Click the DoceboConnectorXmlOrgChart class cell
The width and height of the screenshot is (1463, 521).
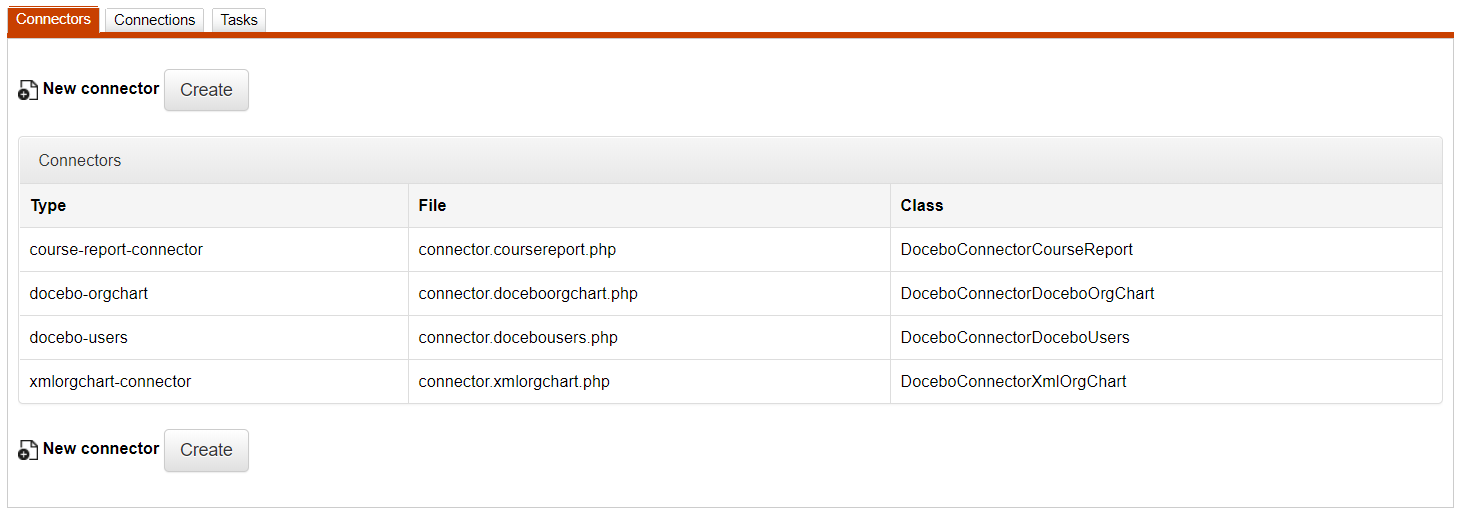pos(1013,381)
